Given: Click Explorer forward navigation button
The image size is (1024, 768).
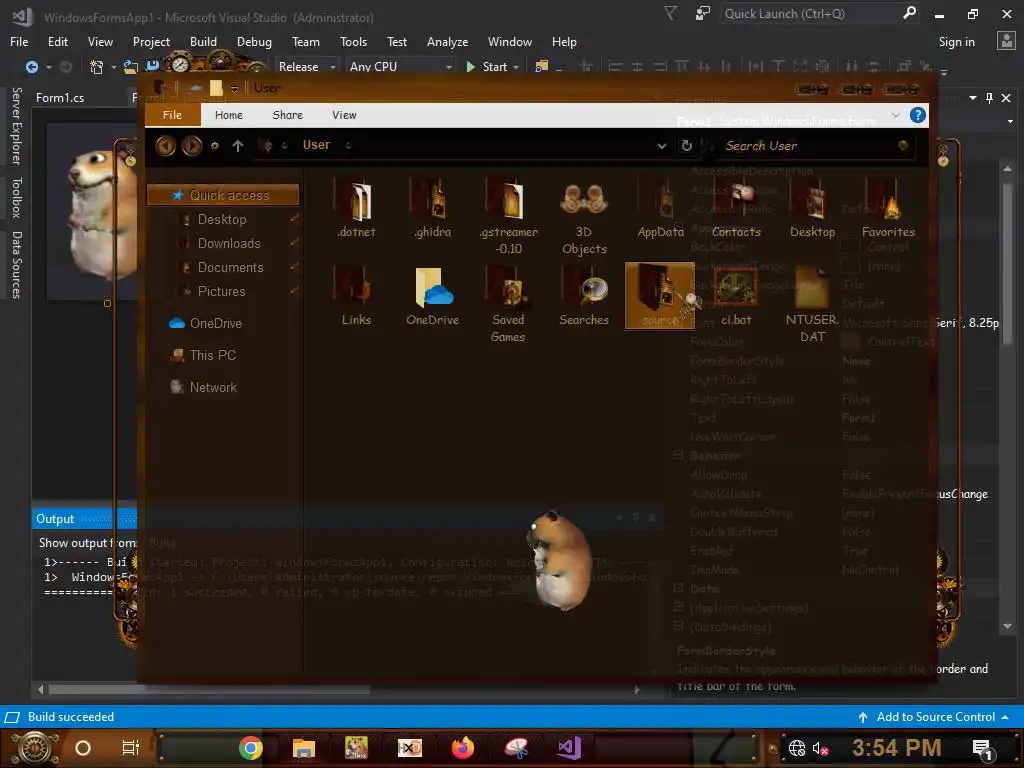Looking at the screenshot, I should pos(191,146).
